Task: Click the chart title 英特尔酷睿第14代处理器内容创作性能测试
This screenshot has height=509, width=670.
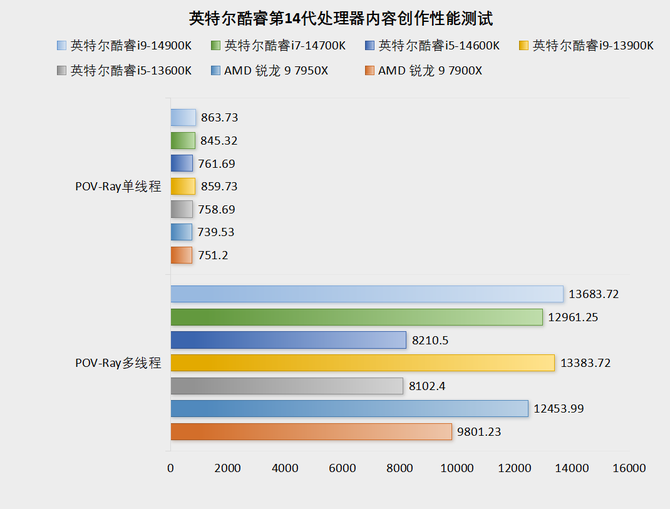Action: (341, 19)
